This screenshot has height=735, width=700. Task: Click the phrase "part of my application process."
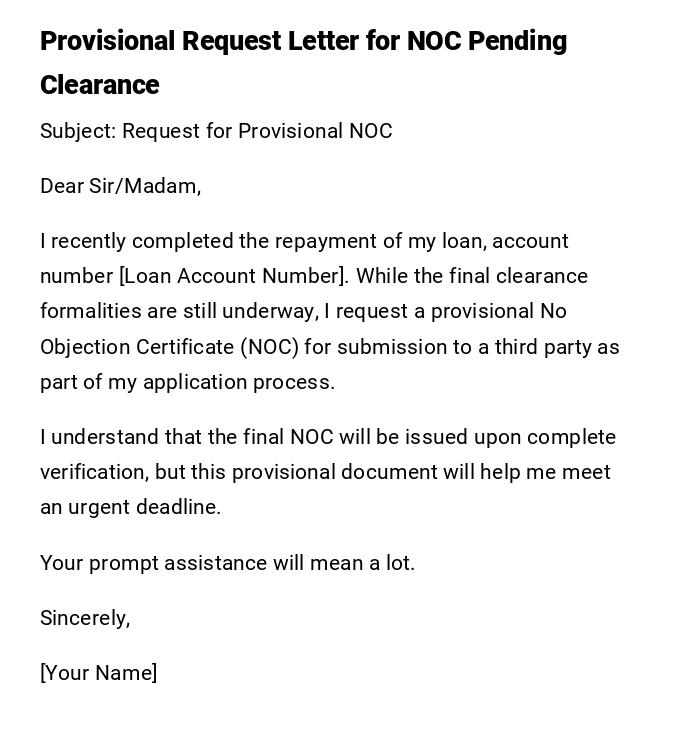(x=187, y=382)
